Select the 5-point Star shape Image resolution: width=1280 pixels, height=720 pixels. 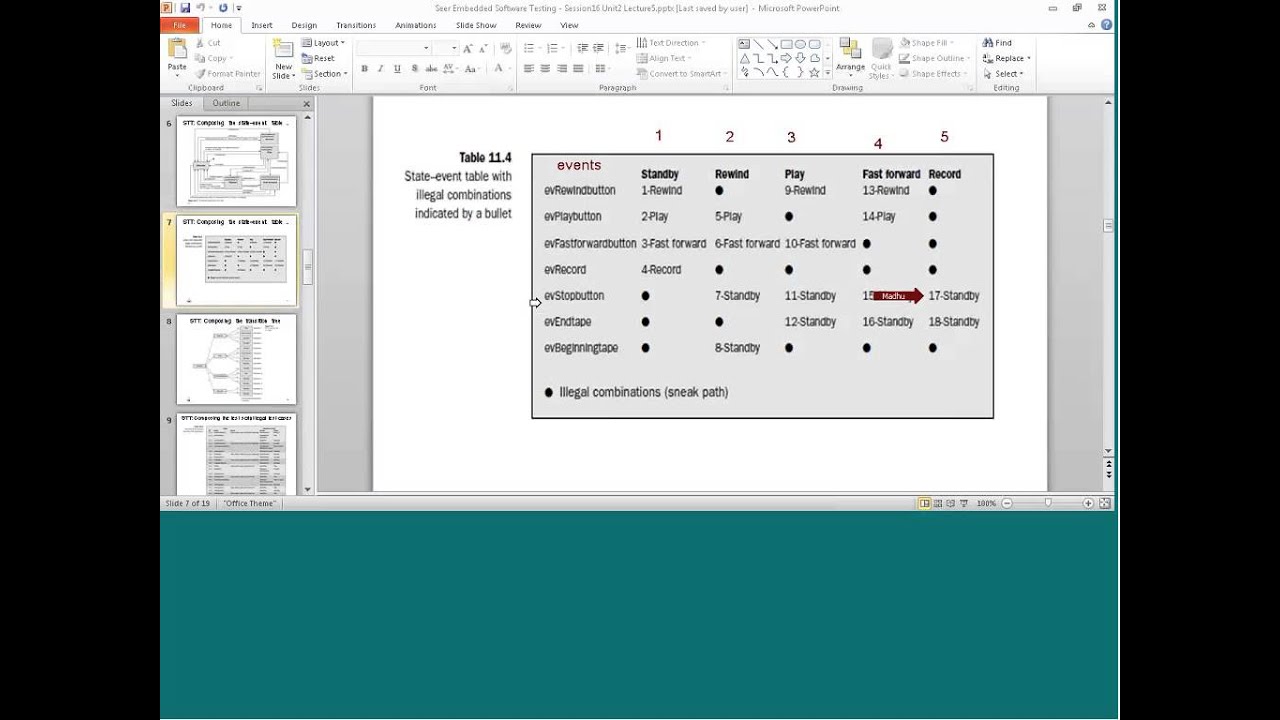(x=815, y=72)
